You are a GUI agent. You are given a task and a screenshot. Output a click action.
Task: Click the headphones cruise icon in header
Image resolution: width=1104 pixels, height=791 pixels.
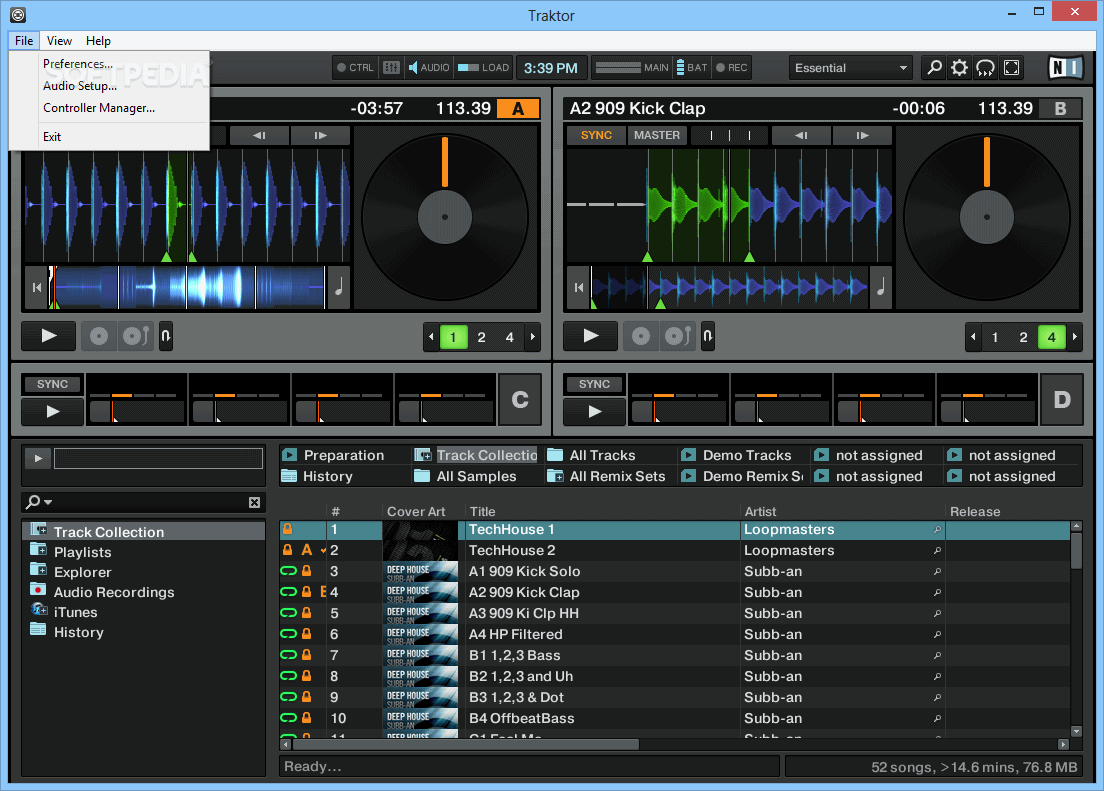(986, 68)
